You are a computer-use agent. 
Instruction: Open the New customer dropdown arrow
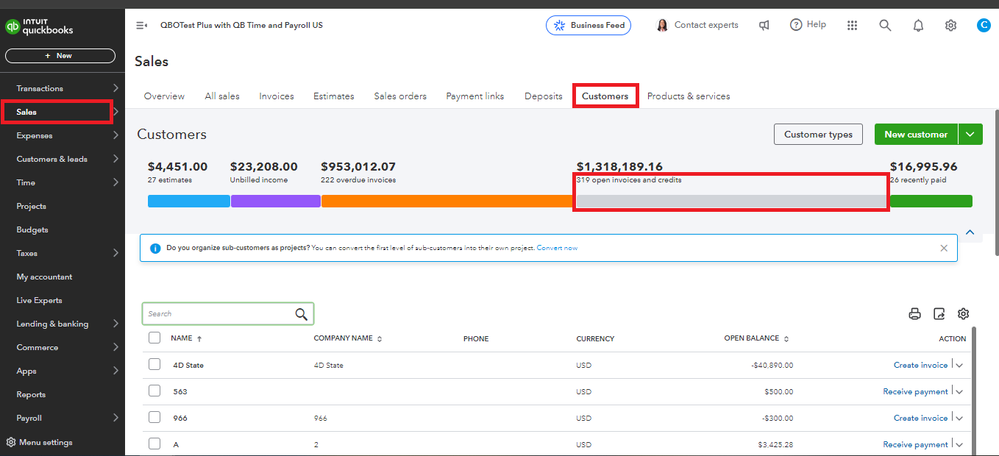coord(970,134)
